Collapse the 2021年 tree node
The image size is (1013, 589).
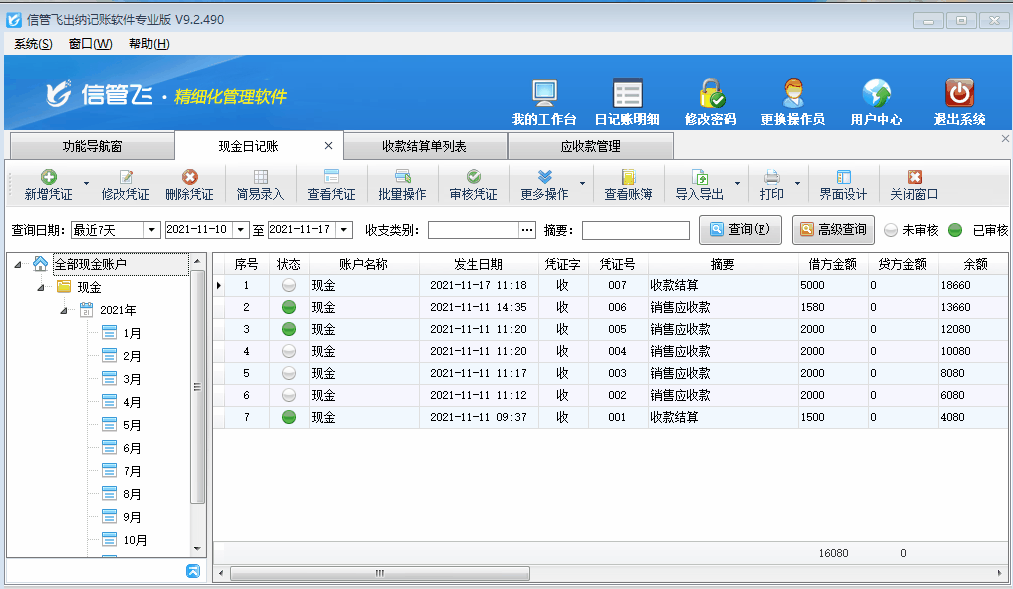(65, 310)
